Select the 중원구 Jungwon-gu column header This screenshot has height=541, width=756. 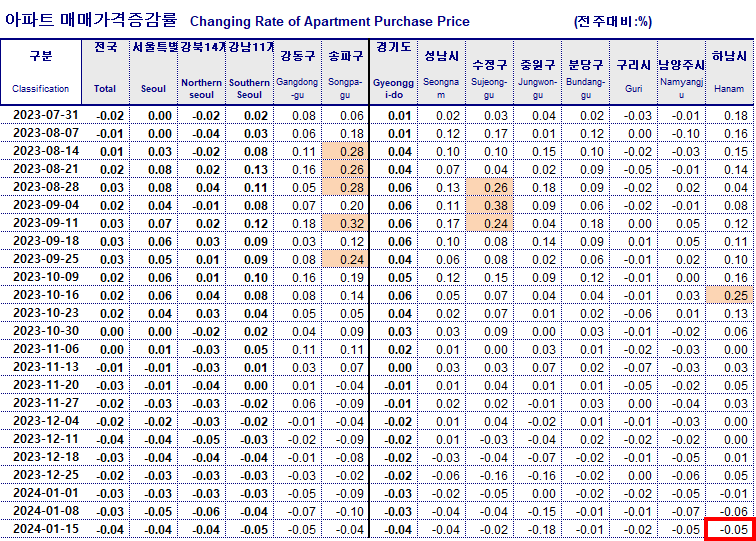(x=538, y=72)
